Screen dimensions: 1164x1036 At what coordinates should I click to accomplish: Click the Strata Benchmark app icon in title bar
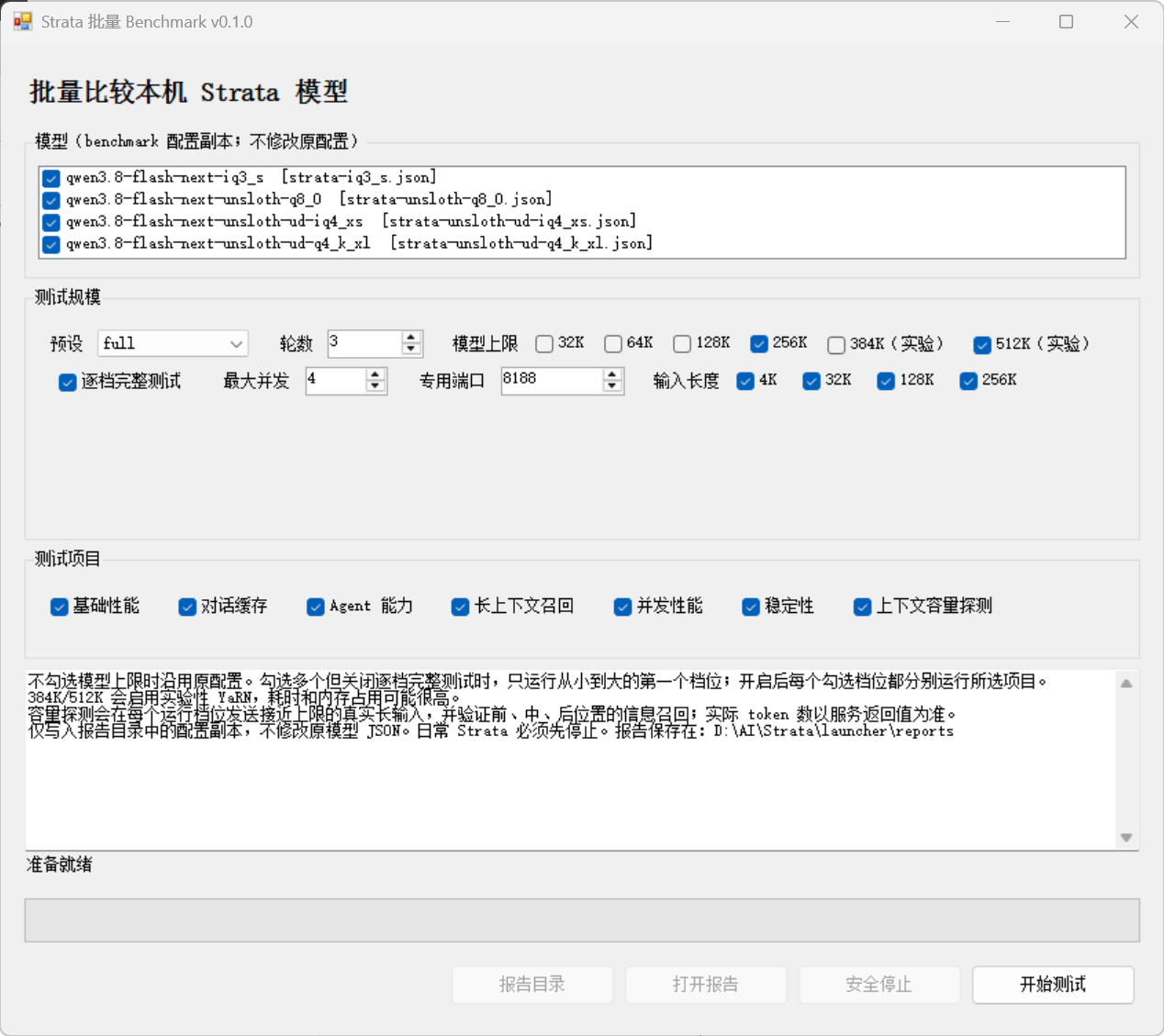(22, 21)
